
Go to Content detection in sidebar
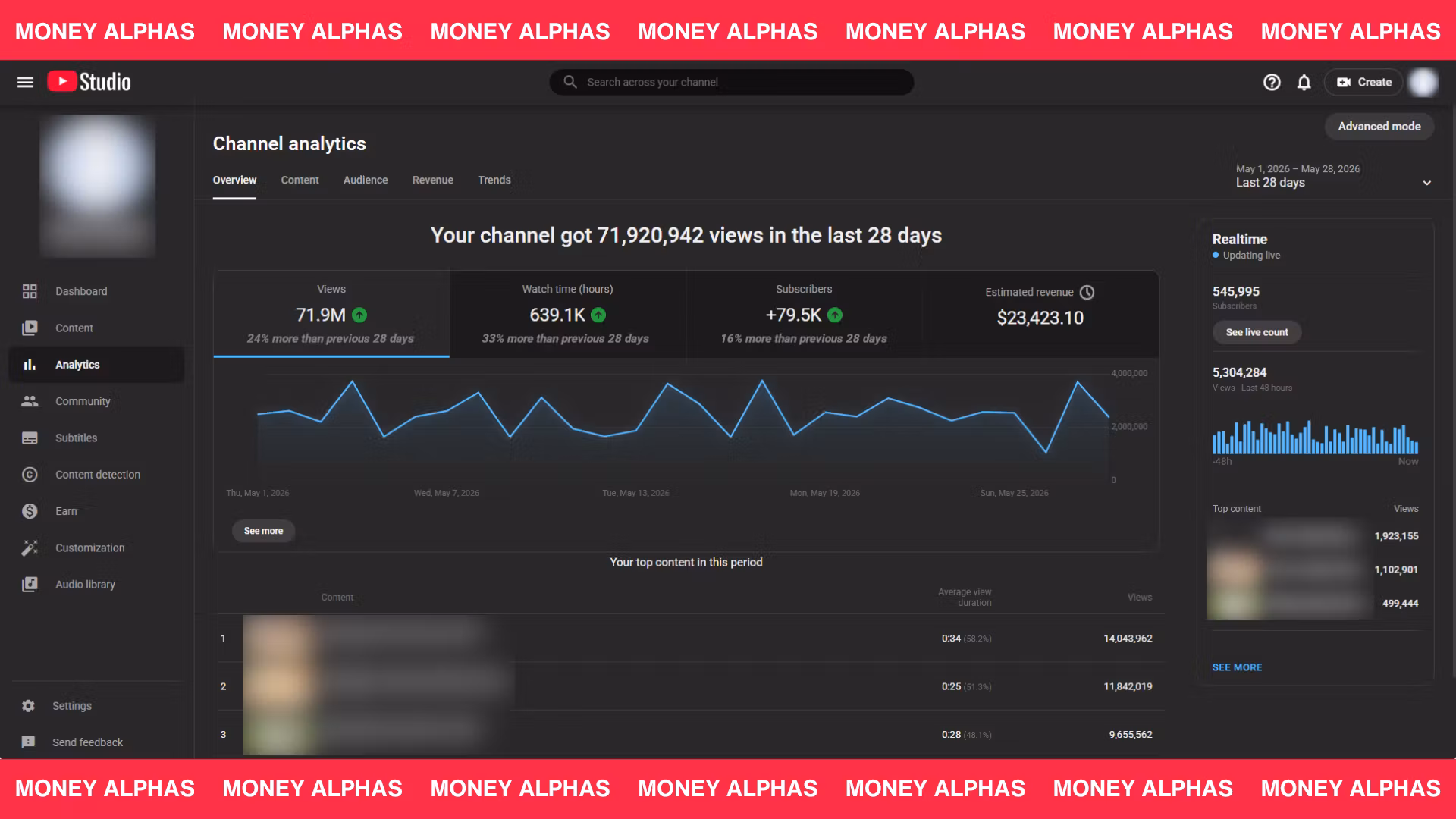[96, 475]
